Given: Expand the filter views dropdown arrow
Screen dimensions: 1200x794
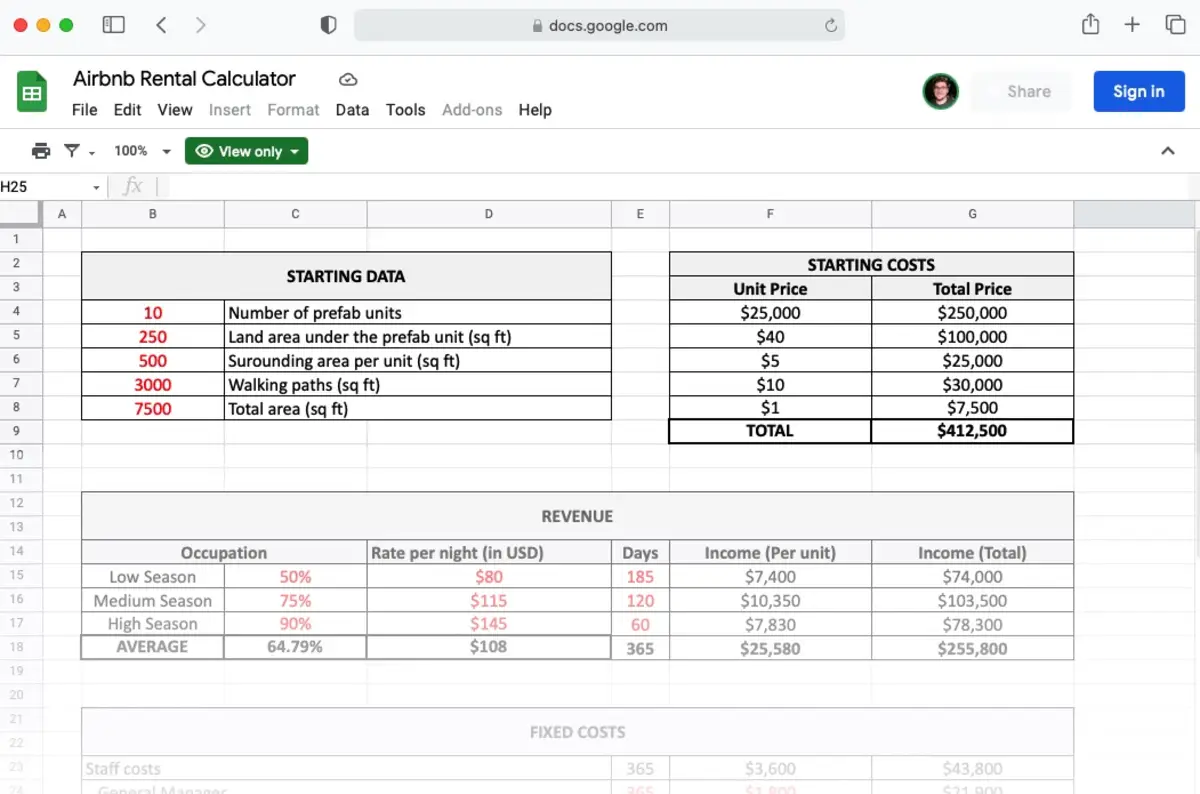Looking at the screenshot, I should 92,153.
